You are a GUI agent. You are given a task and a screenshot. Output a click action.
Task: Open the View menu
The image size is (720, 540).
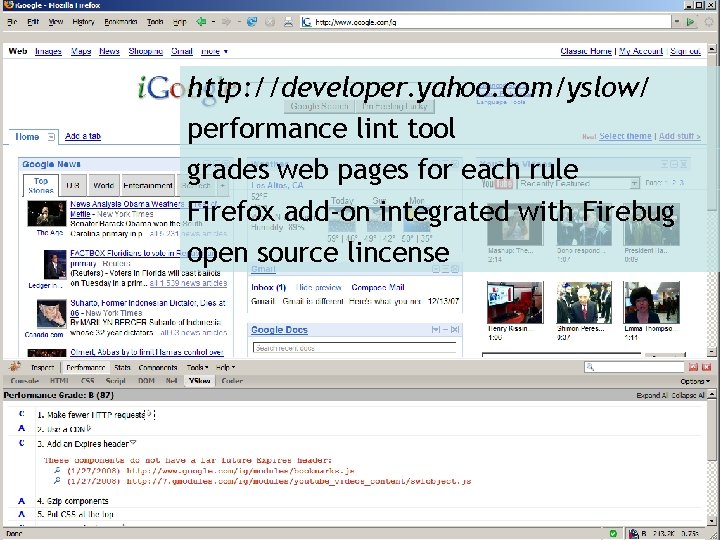56,22
